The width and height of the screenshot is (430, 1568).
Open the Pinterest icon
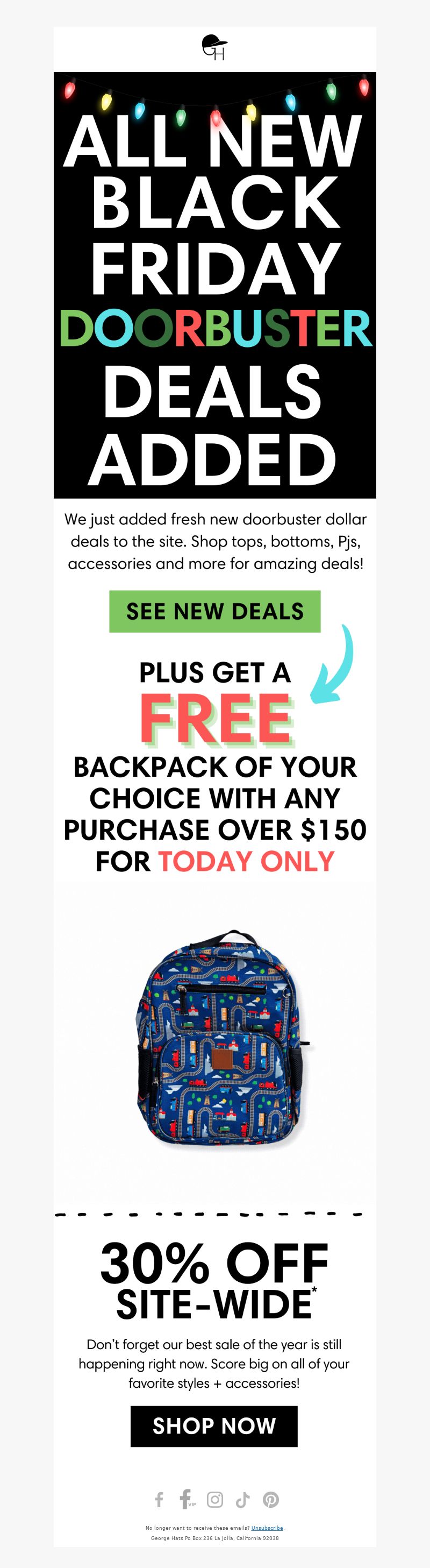(271, 1499)
